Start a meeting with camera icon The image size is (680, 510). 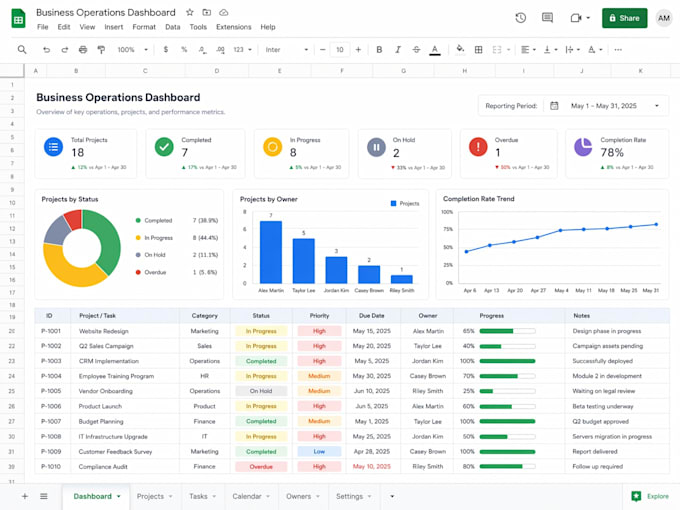[576, 18]
